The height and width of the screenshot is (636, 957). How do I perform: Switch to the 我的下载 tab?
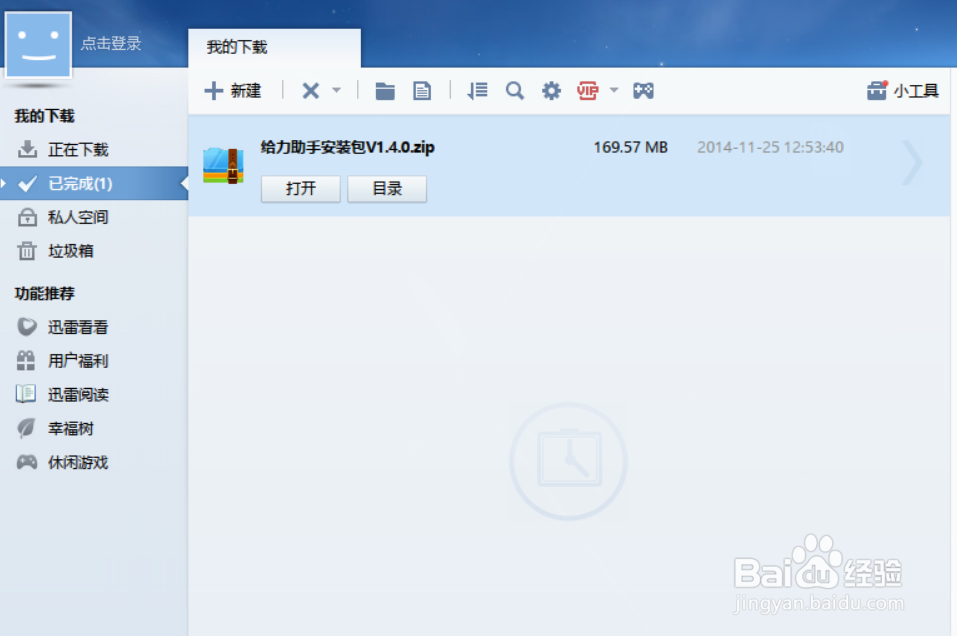coord(274,48)
